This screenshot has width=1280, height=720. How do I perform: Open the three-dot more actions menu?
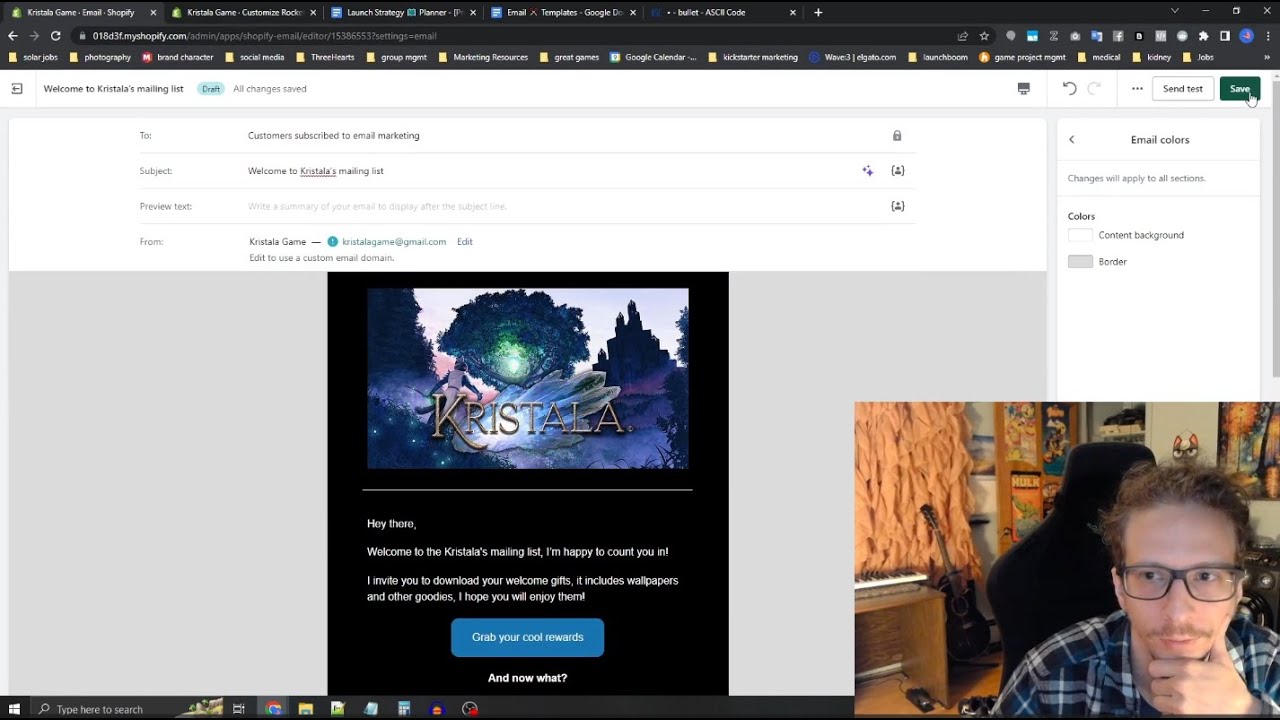pyautogui.click(x=1137, y=89)
